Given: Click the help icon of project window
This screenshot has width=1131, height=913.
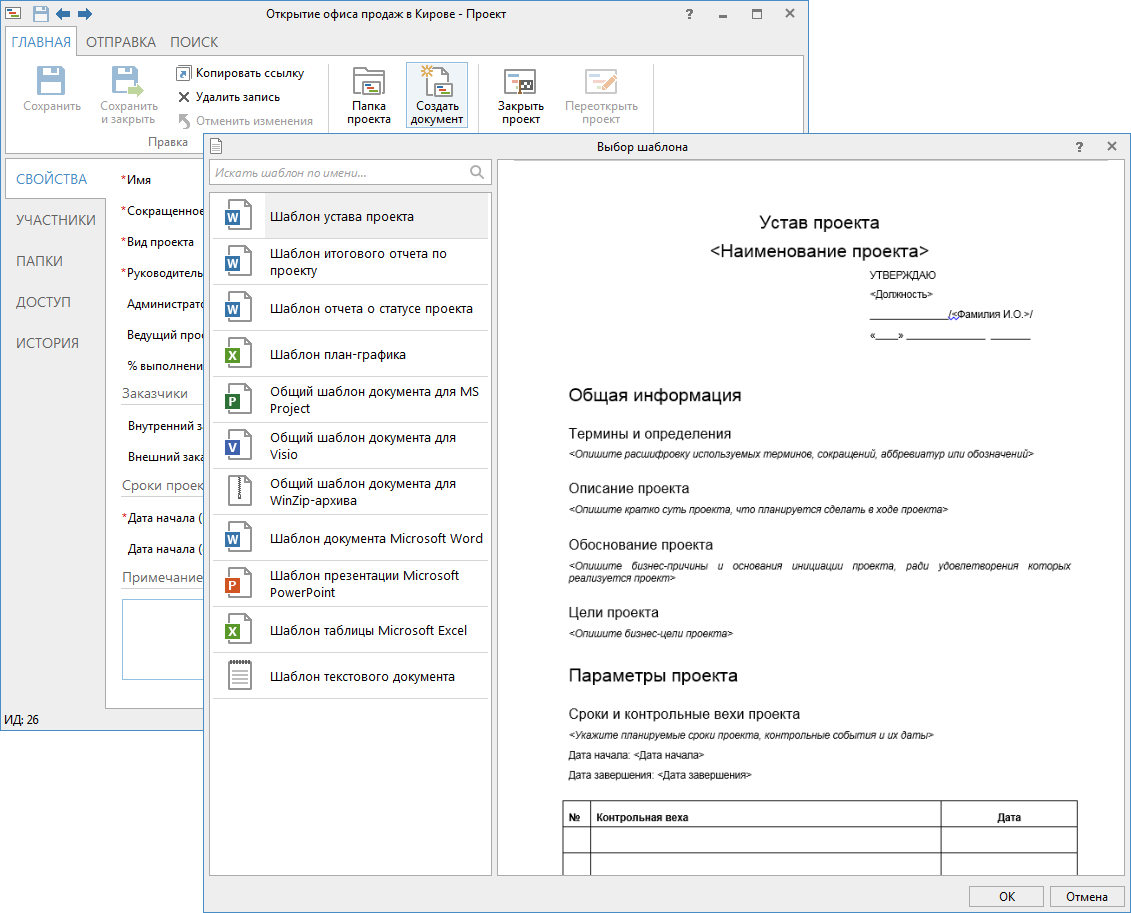Looking at the screenshot, I should click(690, 14).
